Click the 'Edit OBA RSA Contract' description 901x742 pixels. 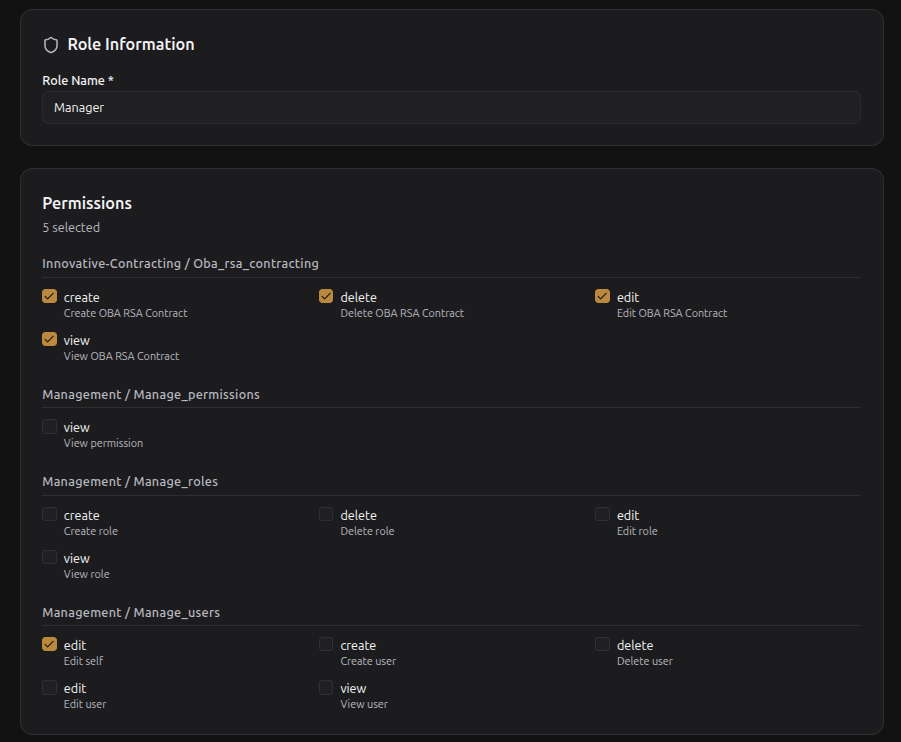pyautogui.click(x=672, y=313)
